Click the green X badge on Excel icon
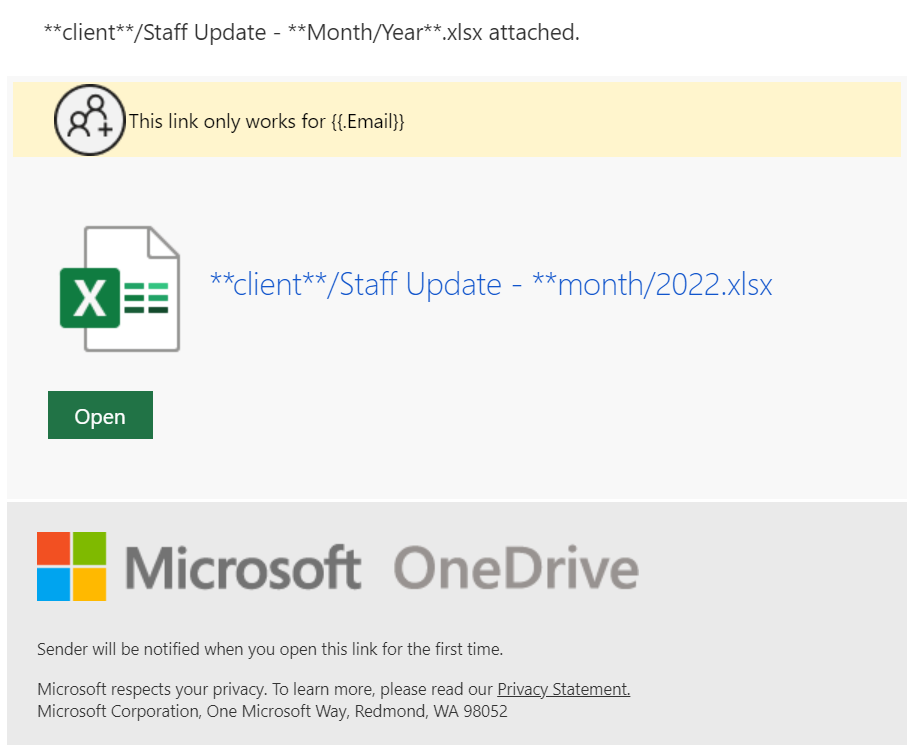This screenshot has width=915, height=745. tap(90, 298)
